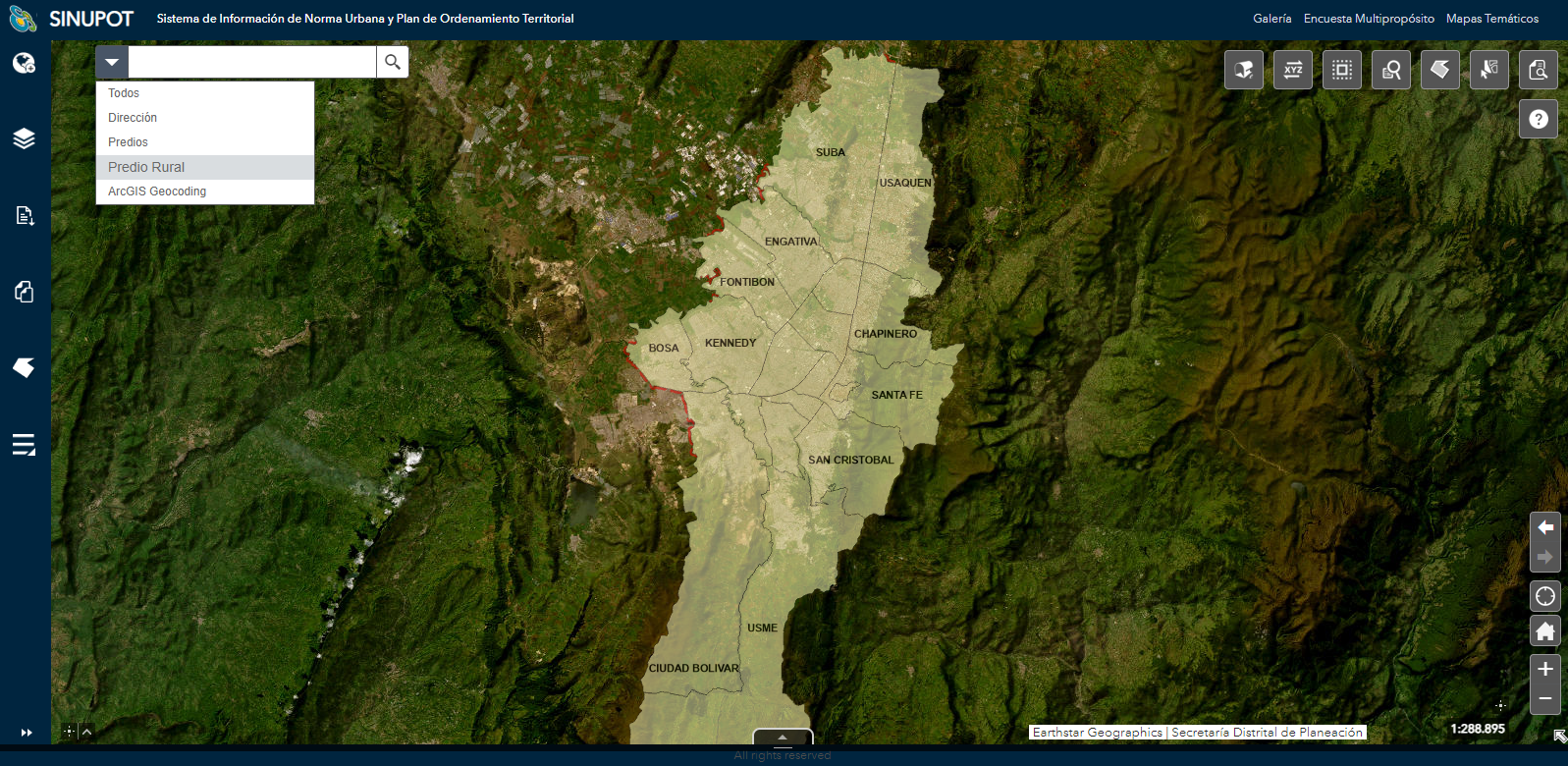Click the polygon drawing tool in top toolbar
Image resolution: width=1568 pixels, height=766 pixels.
pos(1440,70)
